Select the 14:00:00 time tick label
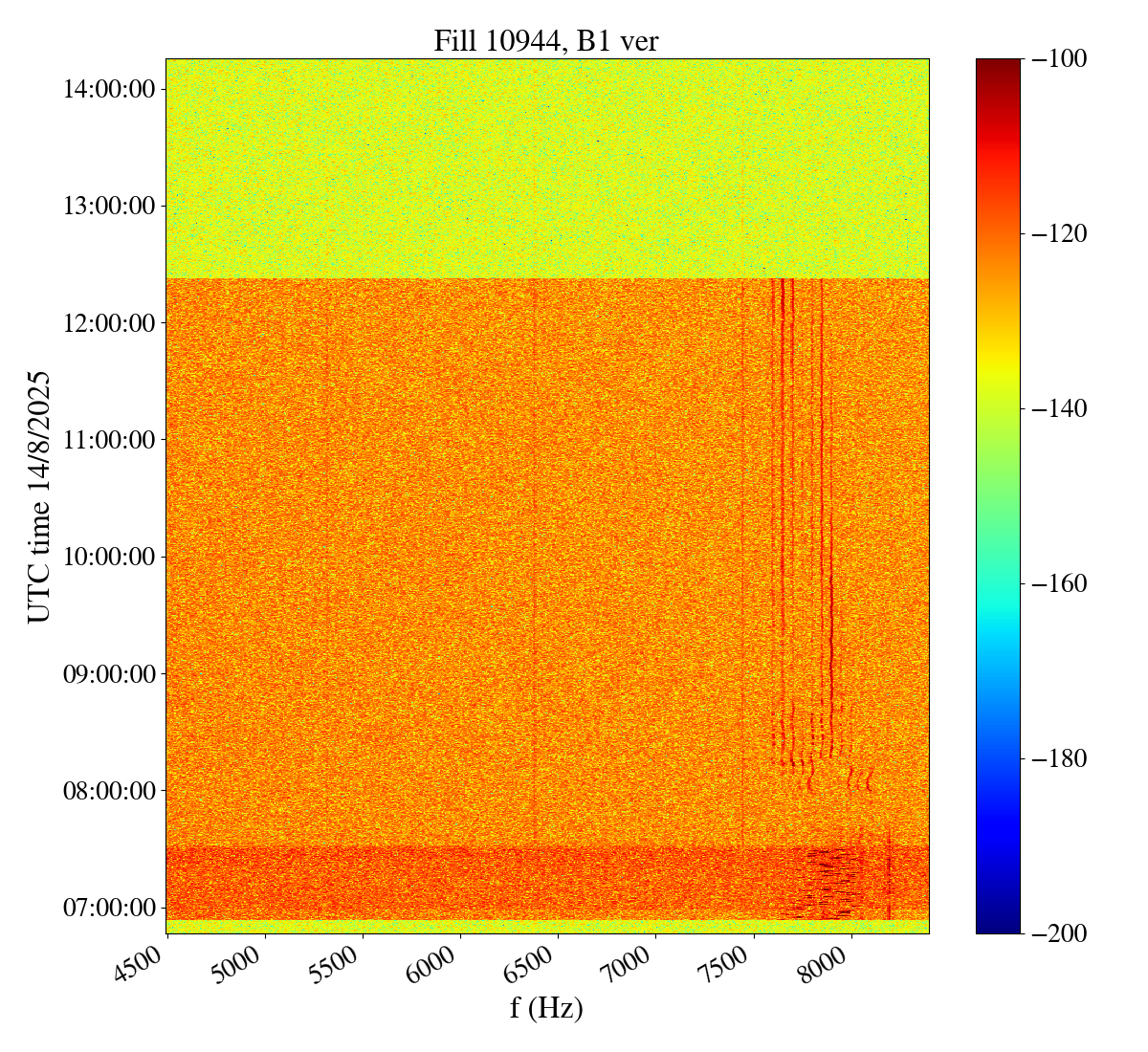Viewport: 1148px width, 1052px height. (x=109, y=90)
